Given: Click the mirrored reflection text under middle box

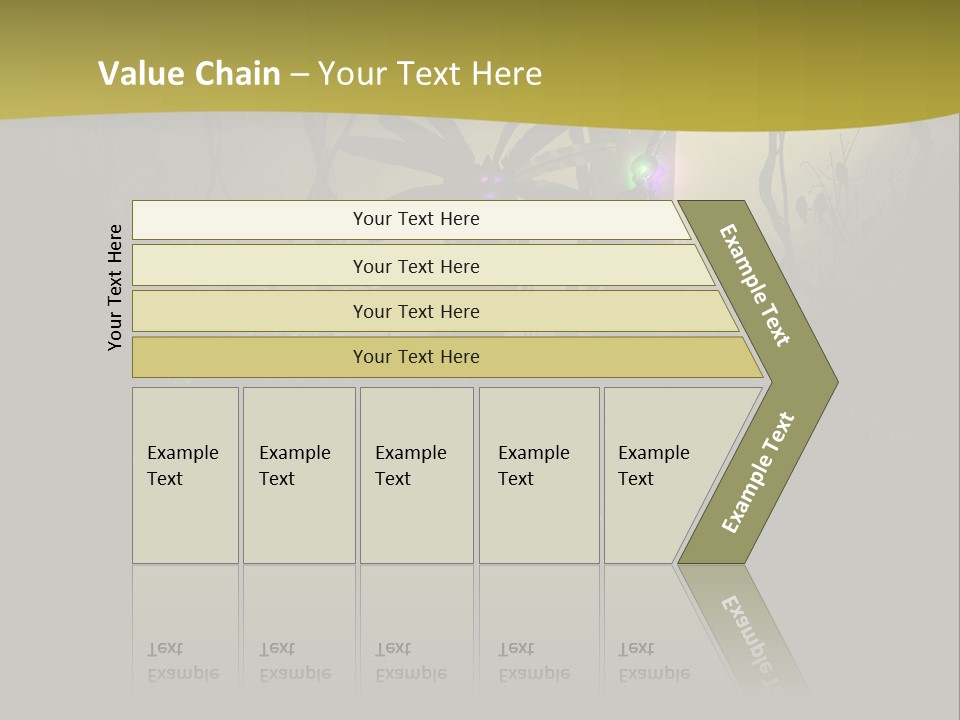Looking at the screenshot, I should click(410, 662).
